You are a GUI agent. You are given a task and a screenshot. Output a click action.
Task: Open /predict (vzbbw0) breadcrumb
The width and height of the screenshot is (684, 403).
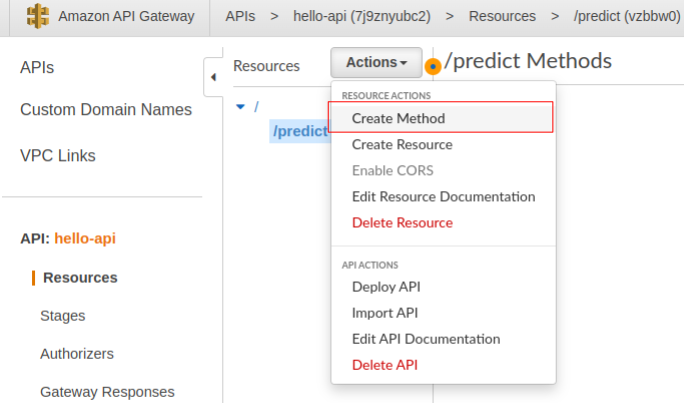point(627,16)
